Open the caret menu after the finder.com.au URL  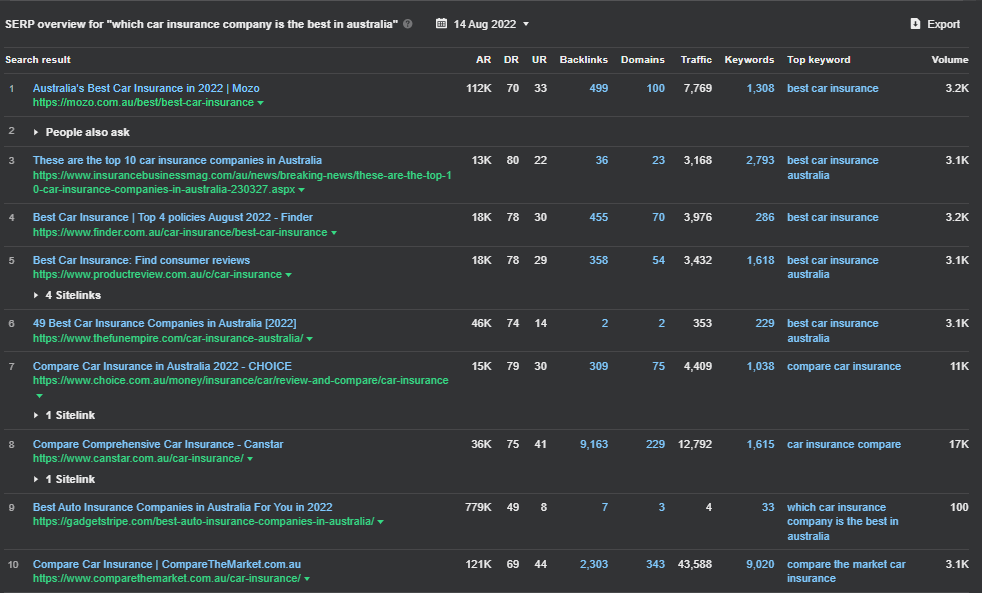[334, 233]
